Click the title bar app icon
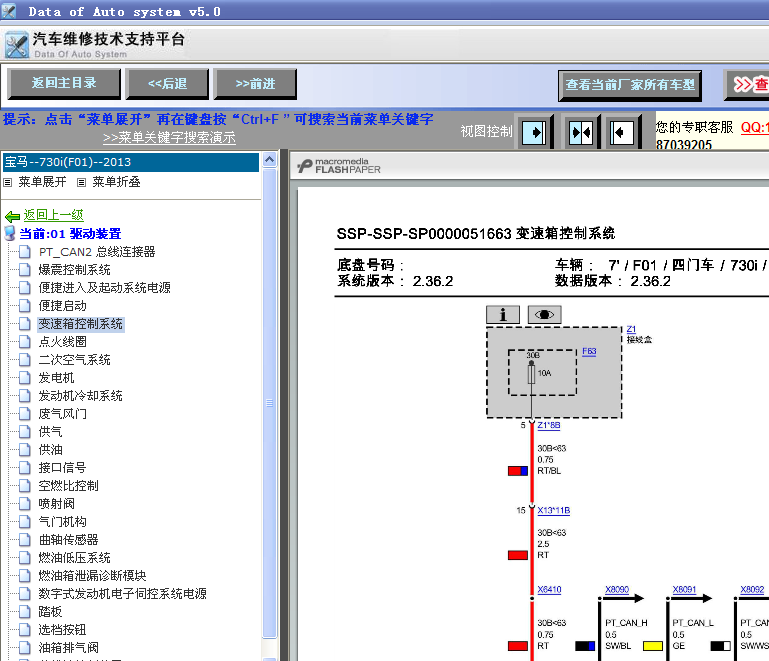The width and height of the screenshot is (769, 661). (8, 11)
